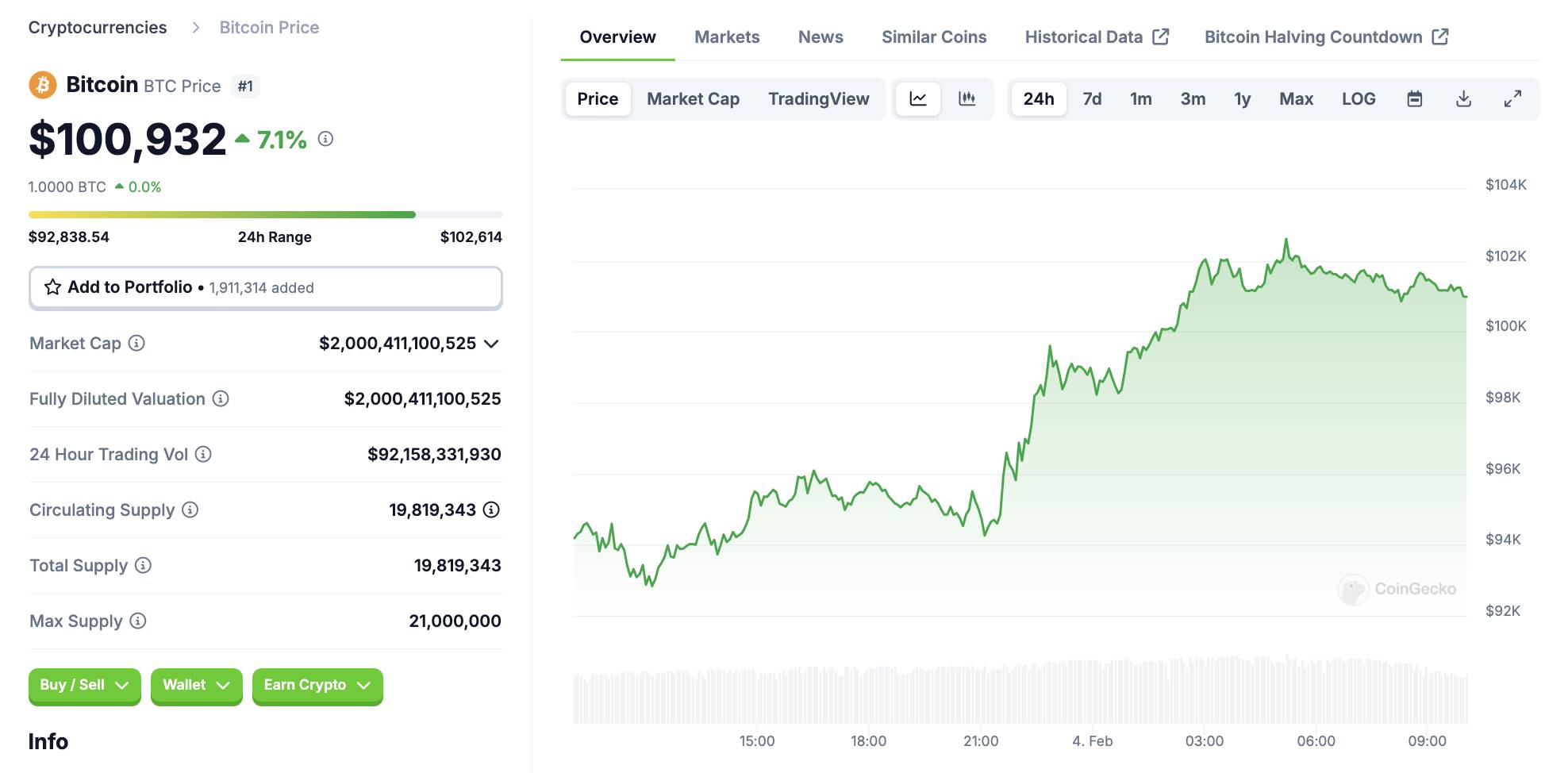Click the 1.0000 BTC text

[x=67, y=187]
